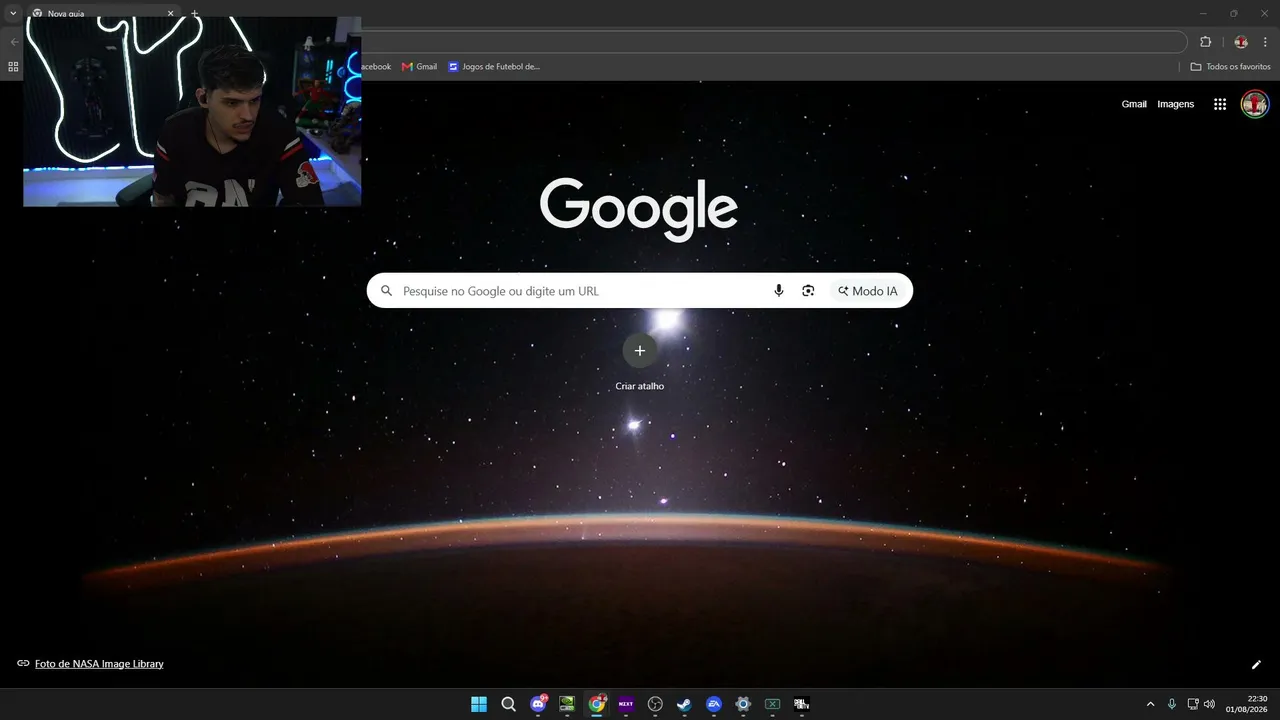Open Steam from the taskbar
Viewport: 1280px width, 720px height.
pyautogui.click(x=684, y=704)
